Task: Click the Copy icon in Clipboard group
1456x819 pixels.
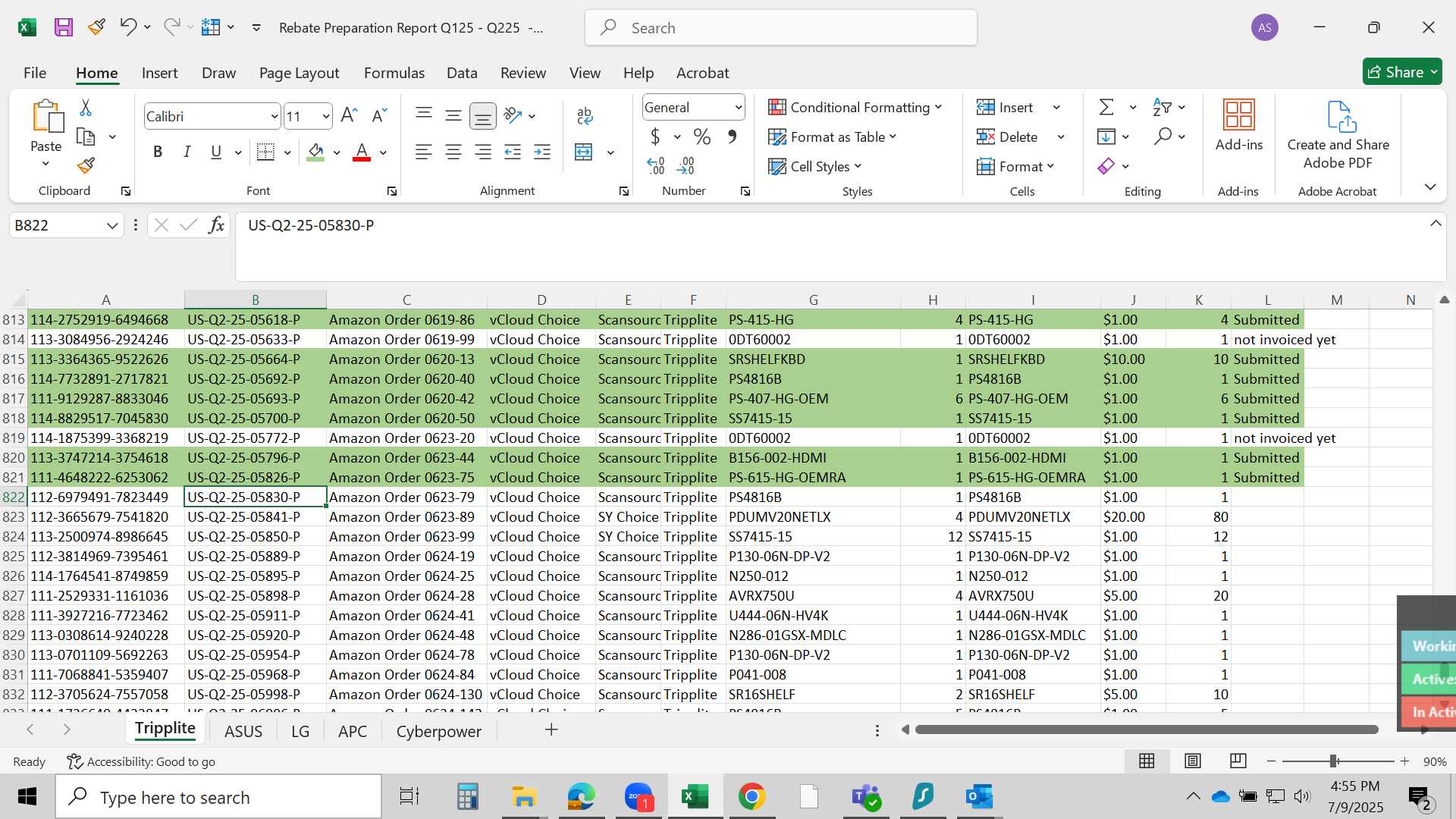Action: pos(86,137)
